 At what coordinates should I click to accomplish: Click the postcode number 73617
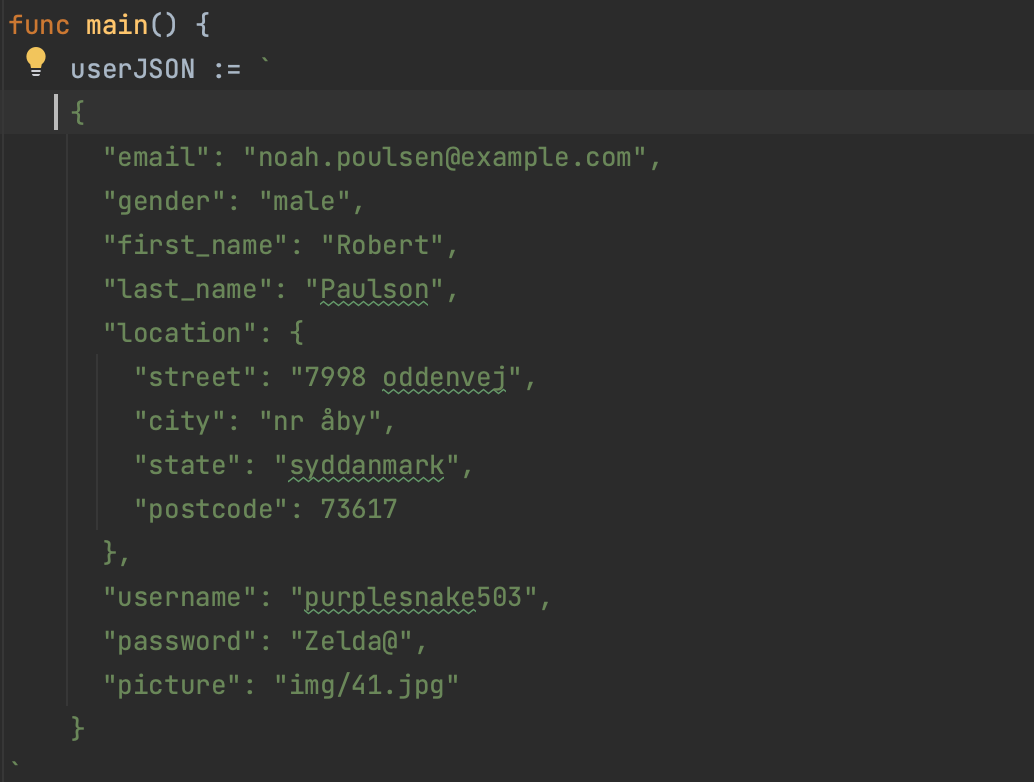pos(359,509)
